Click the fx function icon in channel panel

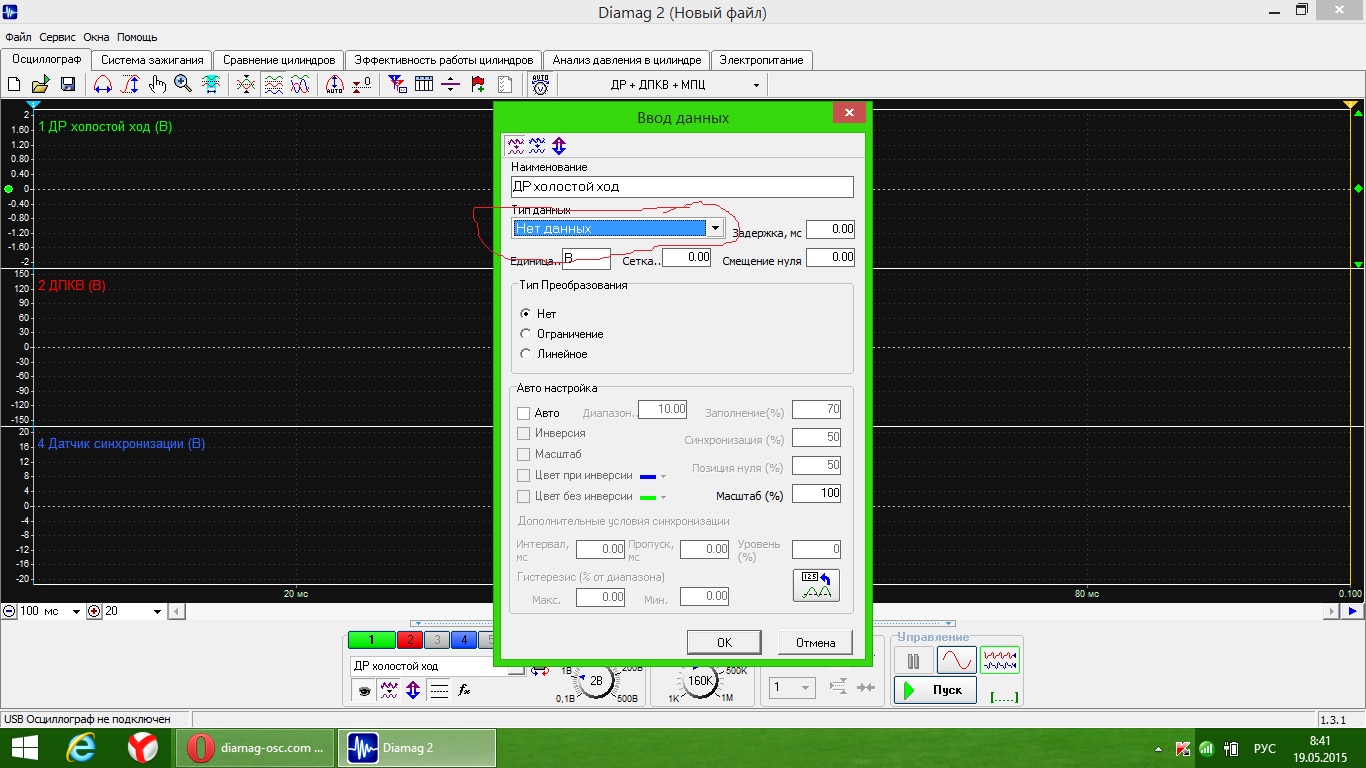click(464, 689)
